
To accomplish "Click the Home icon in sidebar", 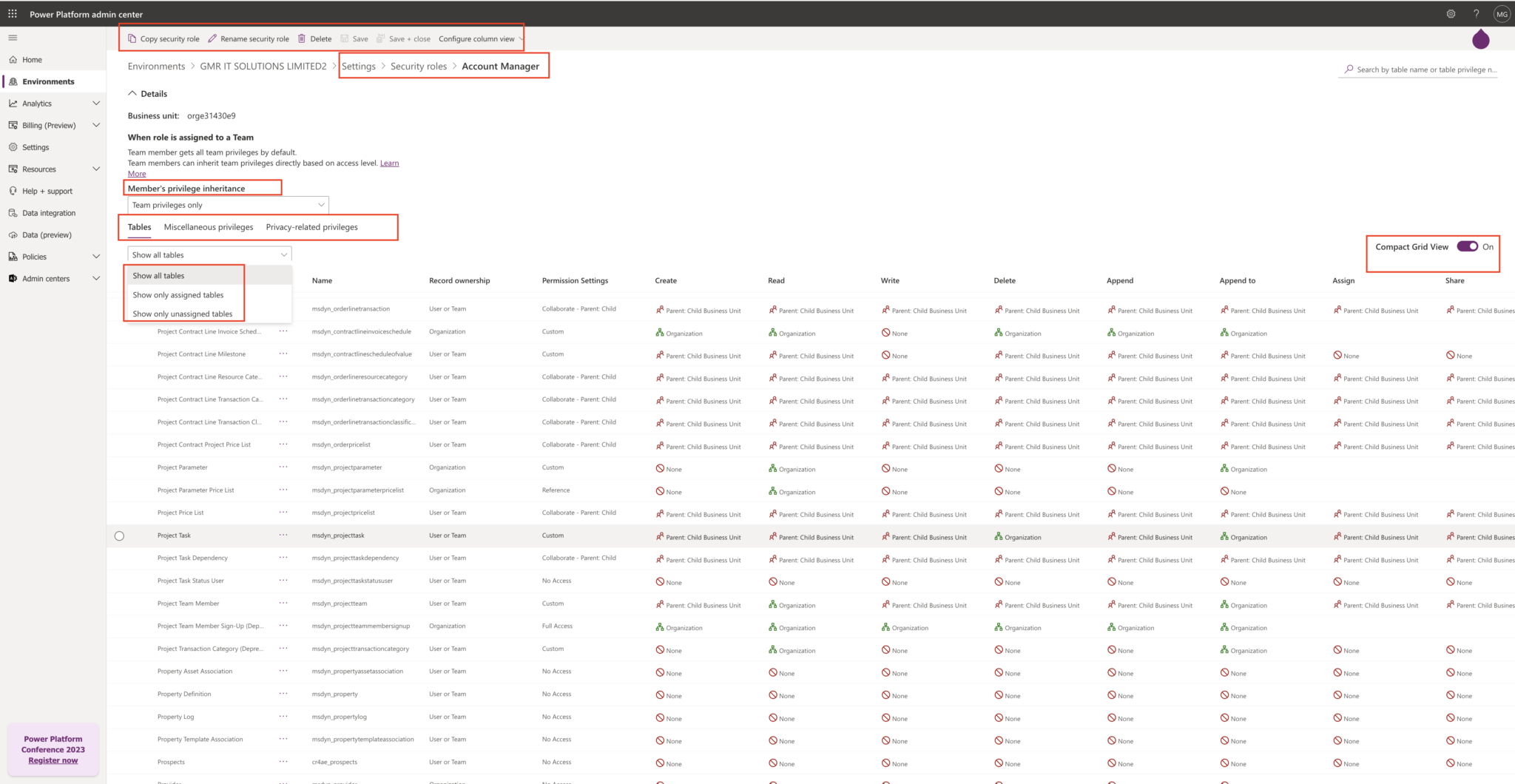I will click(13, 59).
